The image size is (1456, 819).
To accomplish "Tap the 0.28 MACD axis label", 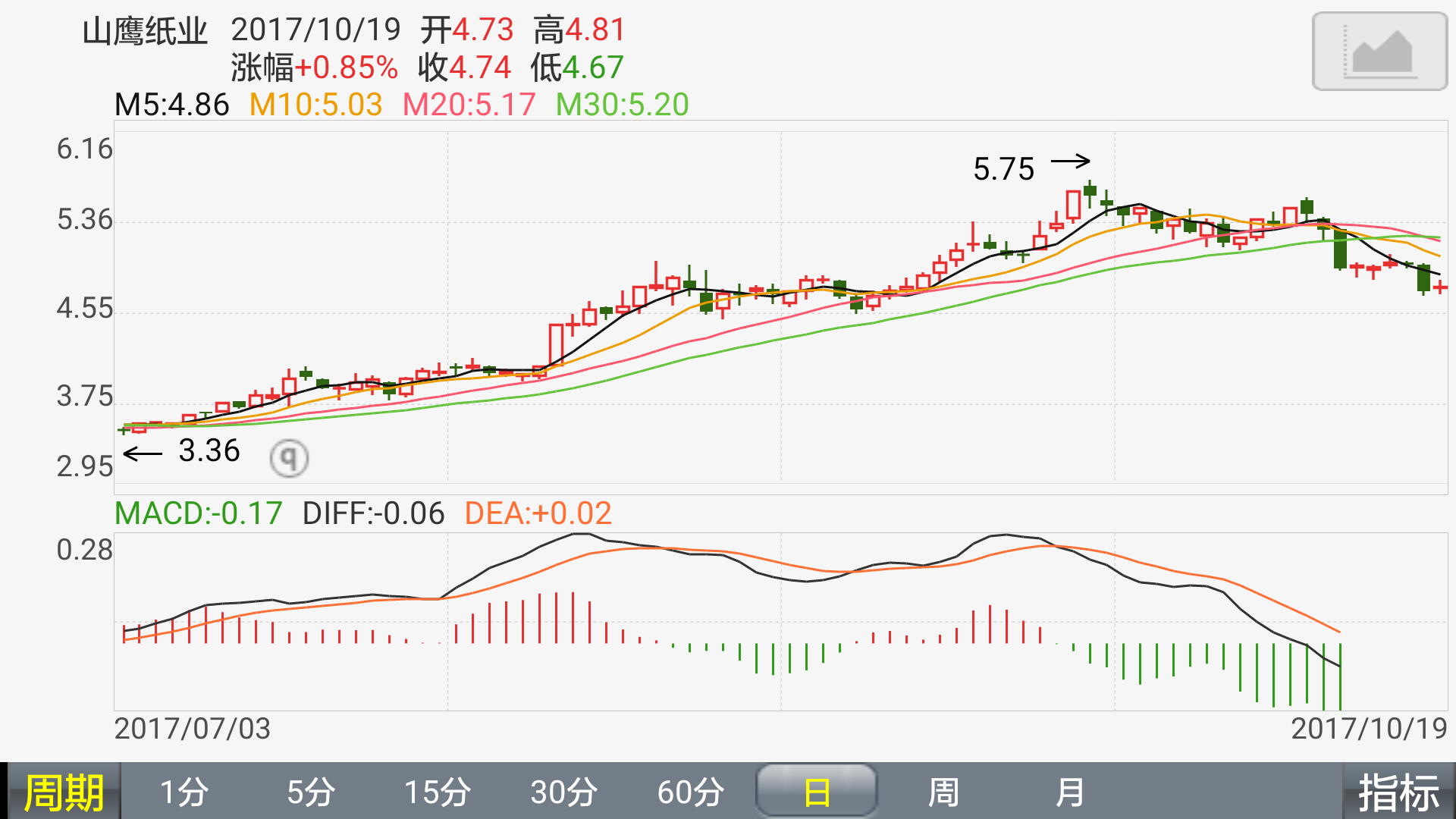I will point(85,550).
